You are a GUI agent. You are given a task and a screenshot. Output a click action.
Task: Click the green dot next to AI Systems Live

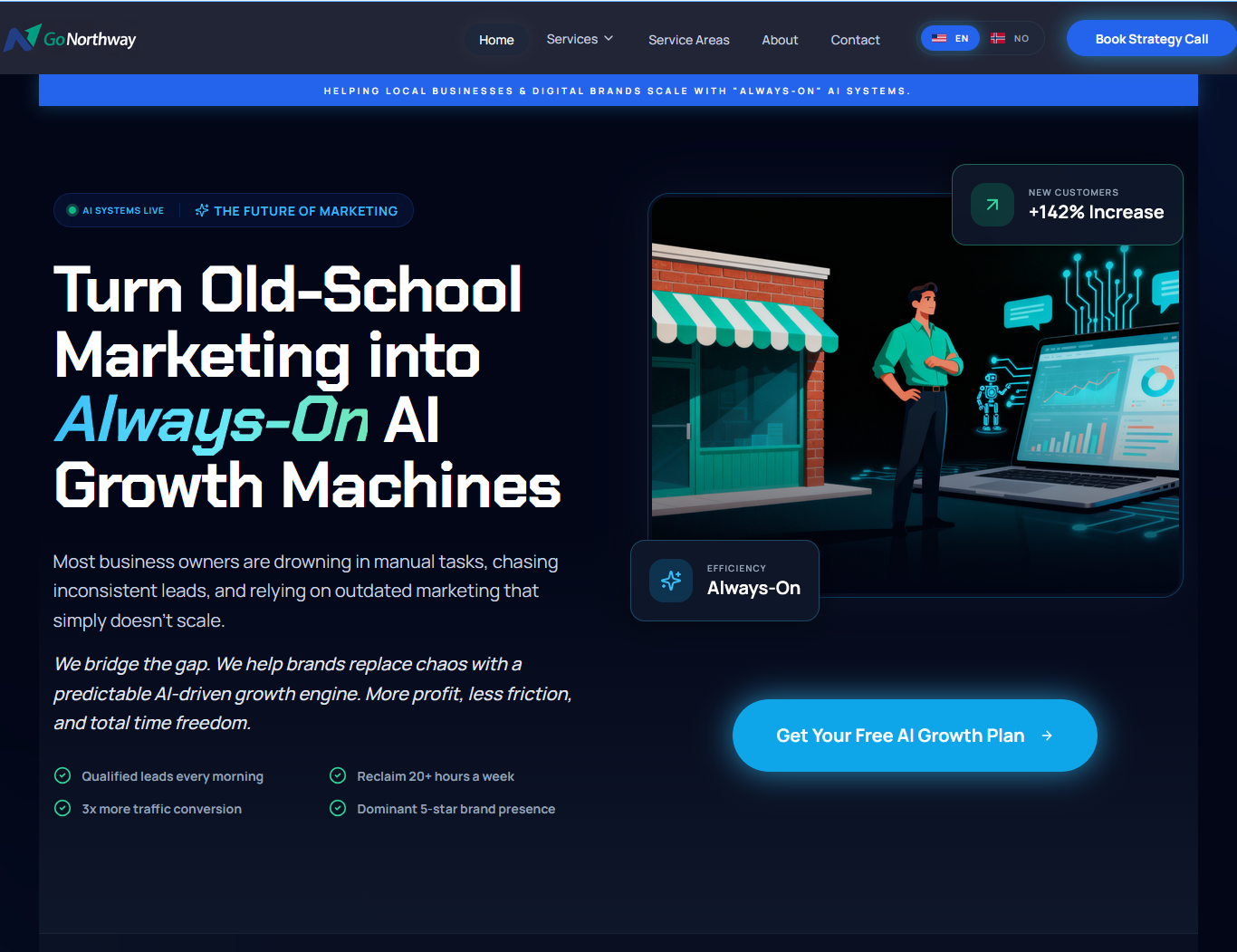coord(72,210)
